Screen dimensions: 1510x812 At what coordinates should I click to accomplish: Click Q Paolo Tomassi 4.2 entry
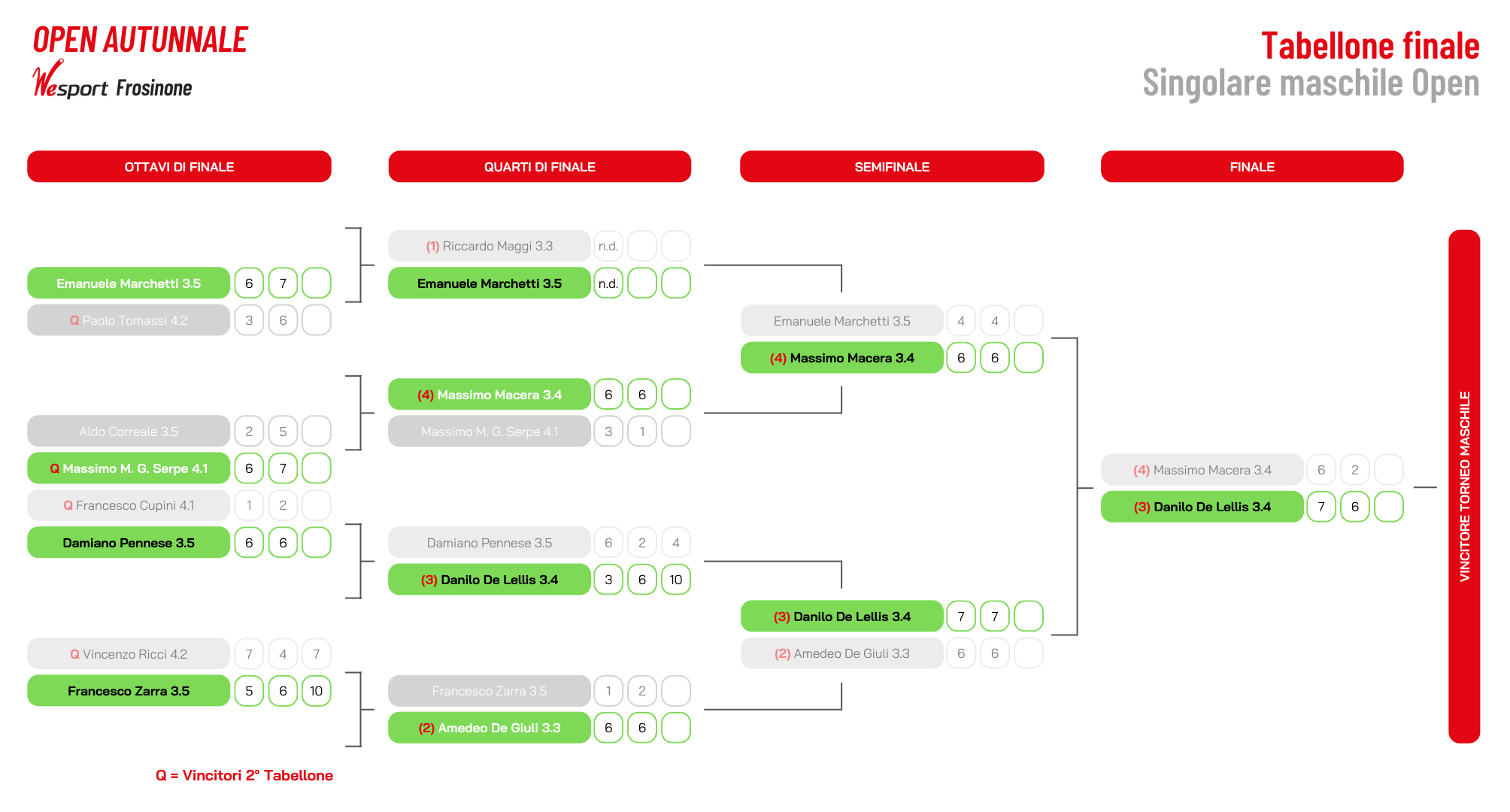pos(129,320)
